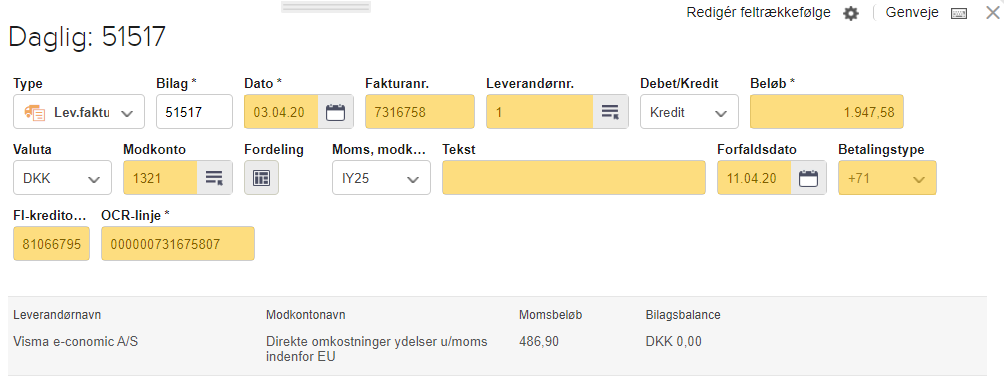The height and width of the screenshot is (387, 1004).
Task: Click into the empty Tekst field
Action: pos(574,178)
